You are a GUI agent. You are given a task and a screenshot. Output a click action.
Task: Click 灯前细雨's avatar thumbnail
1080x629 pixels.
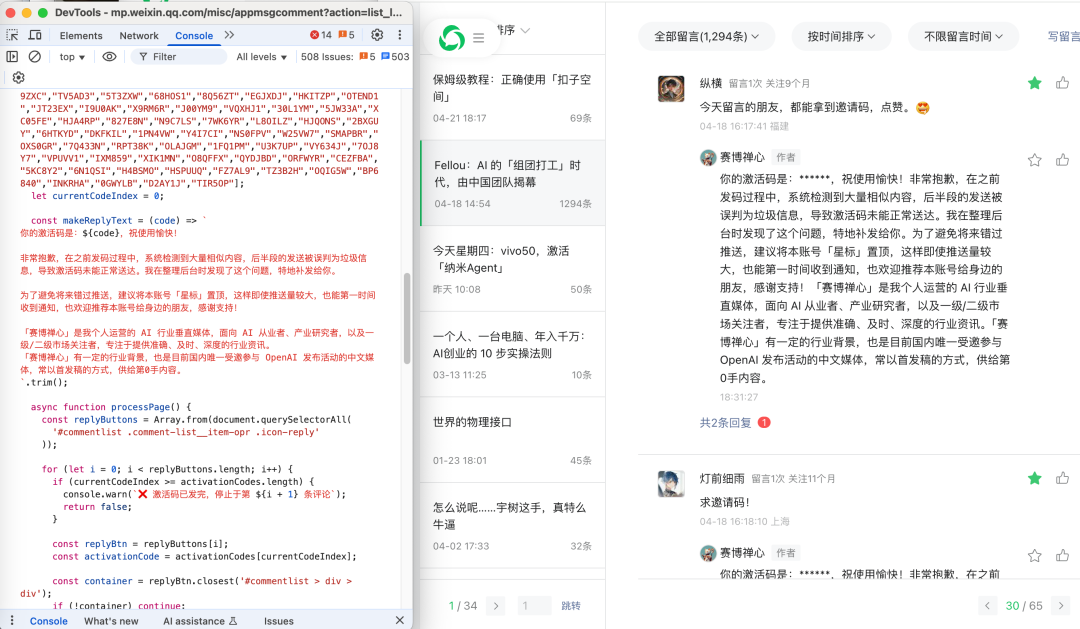(671, 484)
